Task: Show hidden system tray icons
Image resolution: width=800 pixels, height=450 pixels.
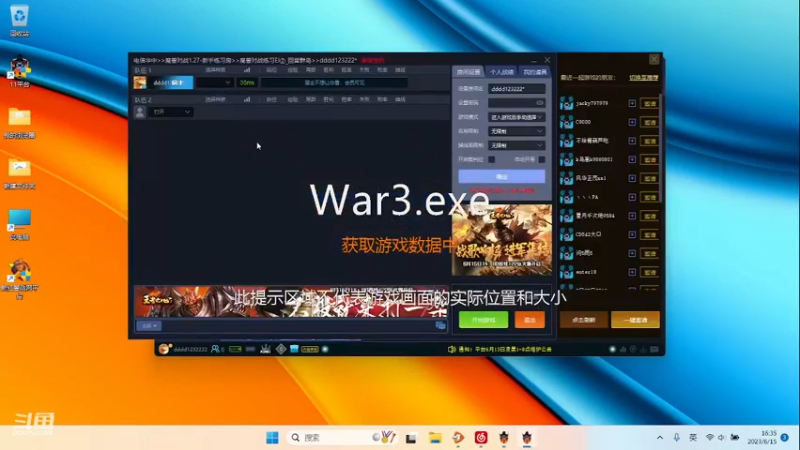Action: pyautogui.click(x=660, y=438)
